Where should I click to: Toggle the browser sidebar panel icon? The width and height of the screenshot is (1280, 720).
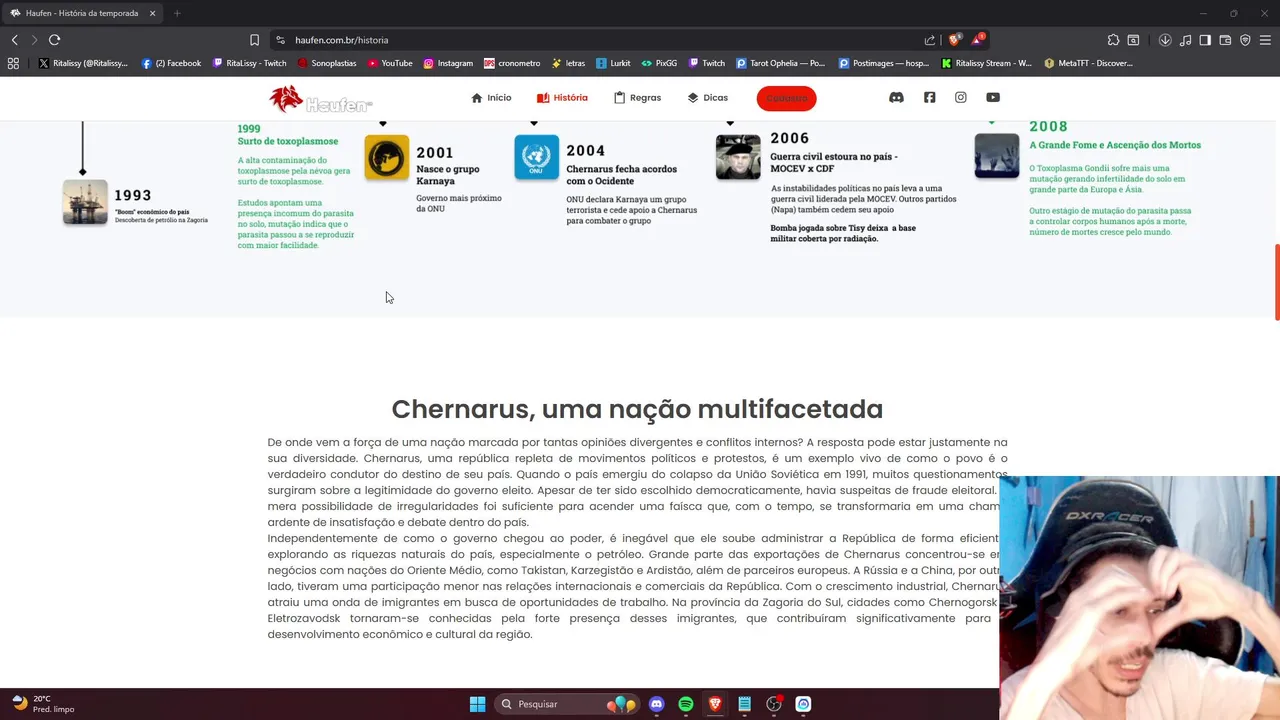(1205, 40)
